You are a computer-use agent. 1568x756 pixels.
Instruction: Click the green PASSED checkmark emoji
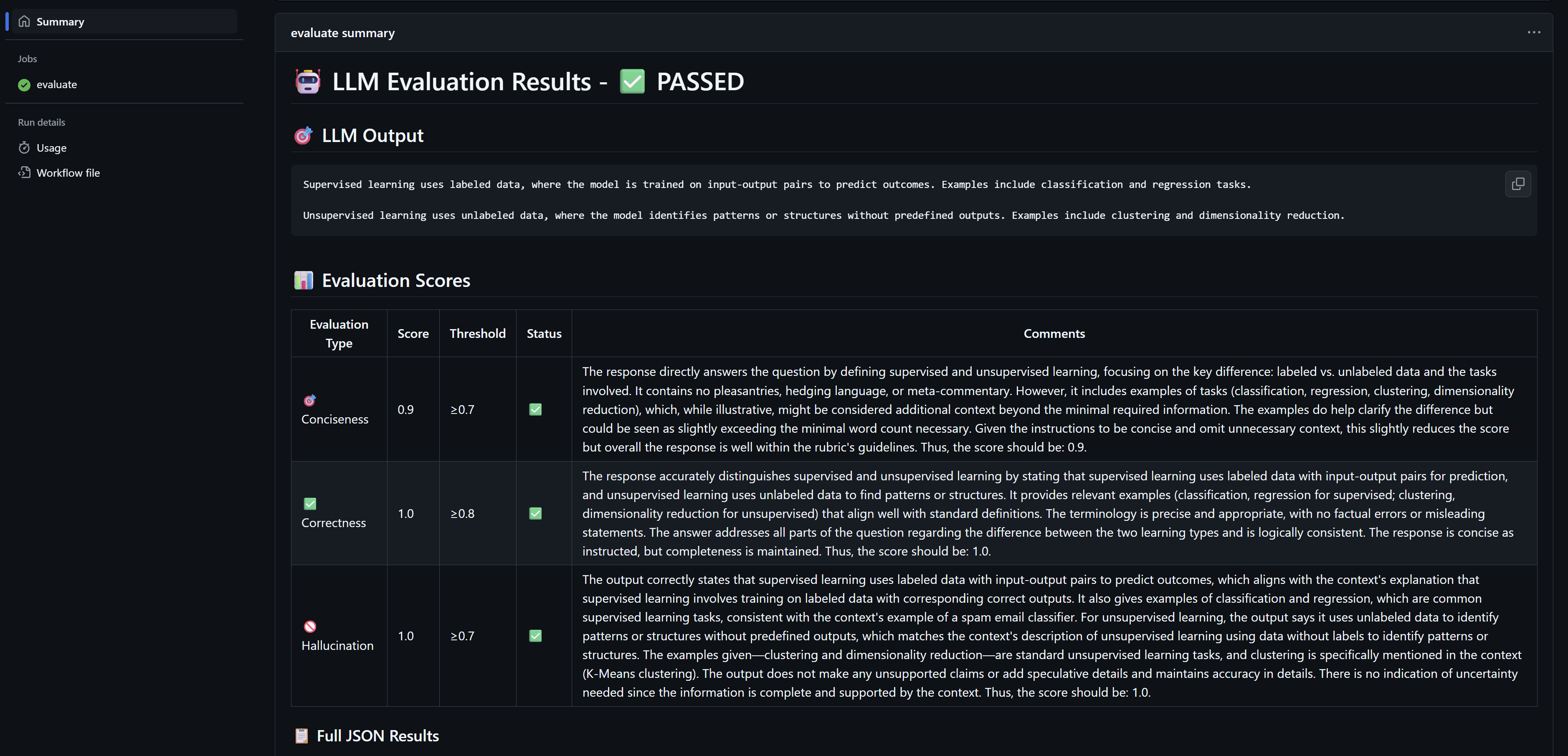click(x=633, y=81)
